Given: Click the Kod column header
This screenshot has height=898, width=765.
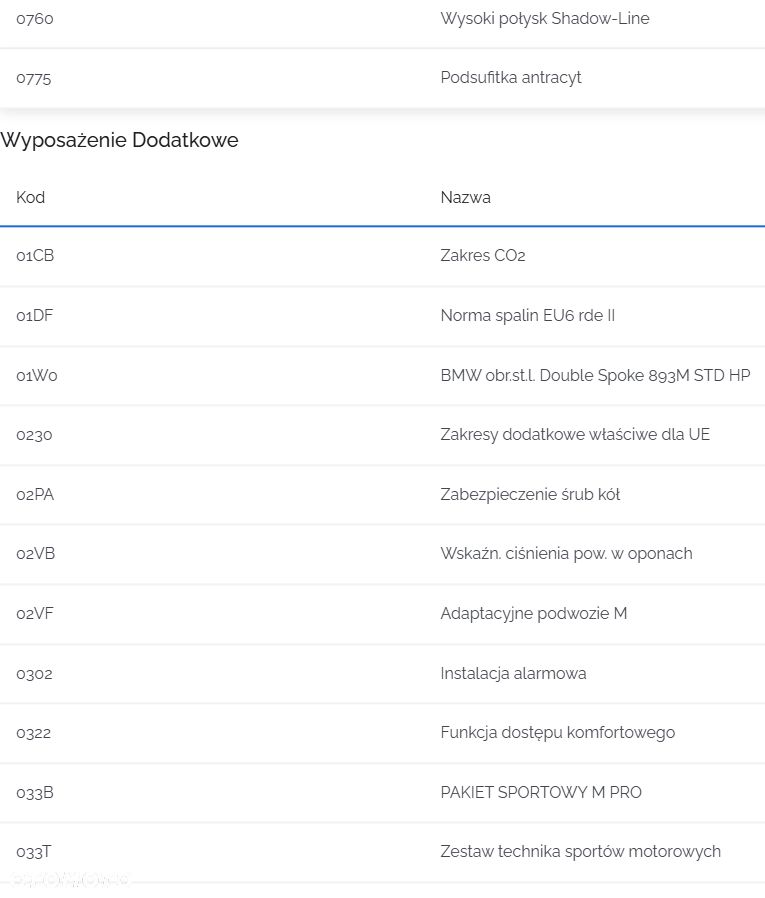Looking at the screenshot, I should click(x=30, y=198).
